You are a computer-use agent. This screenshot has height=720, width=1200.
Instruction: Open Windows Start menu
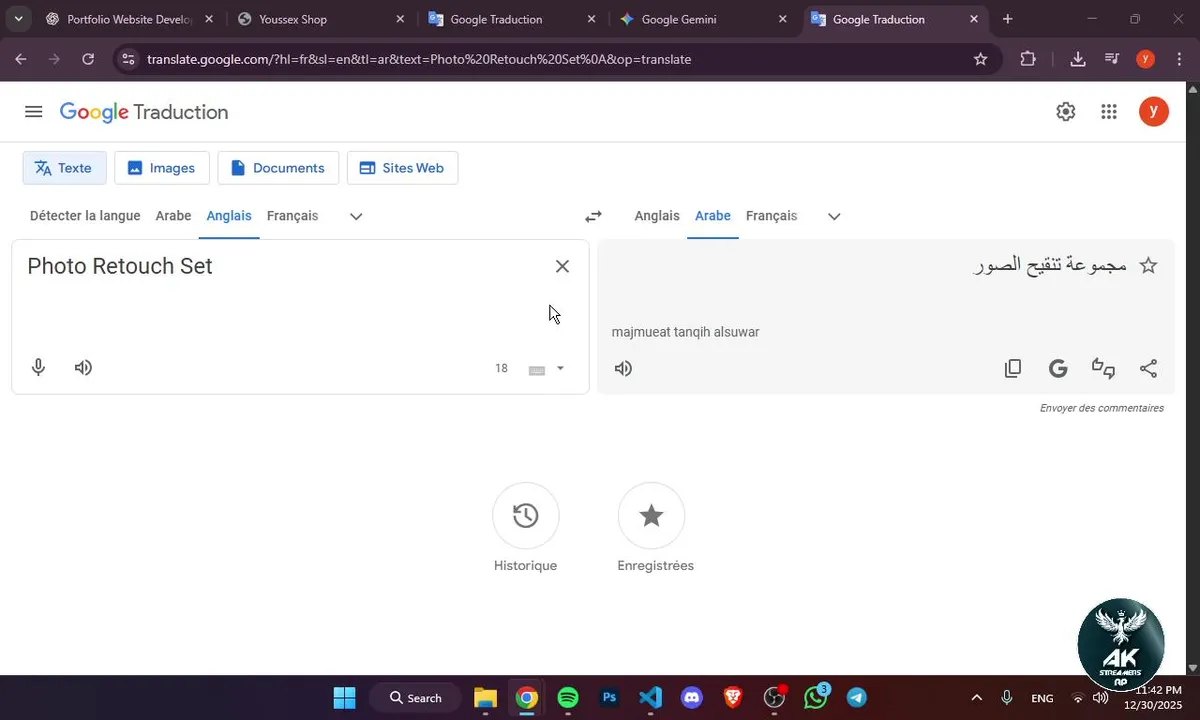click(x=344, y=698)
